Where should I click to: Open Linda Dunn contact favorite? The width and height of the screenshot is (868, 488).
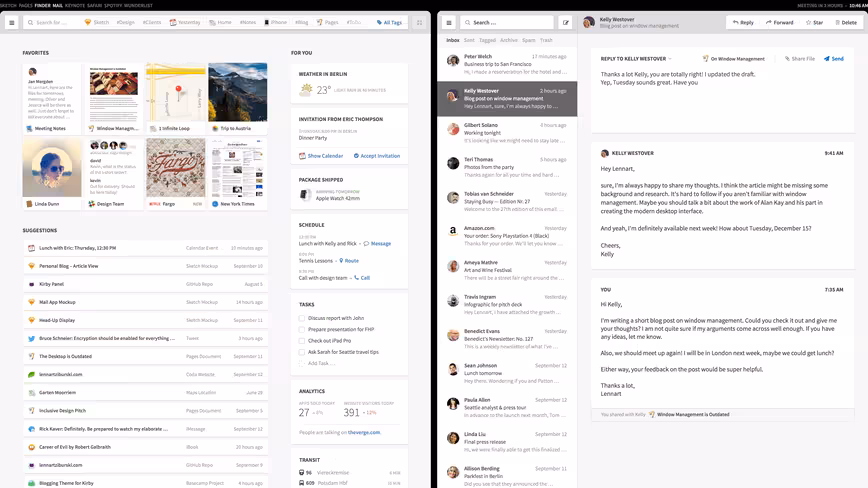coord(51,174)
